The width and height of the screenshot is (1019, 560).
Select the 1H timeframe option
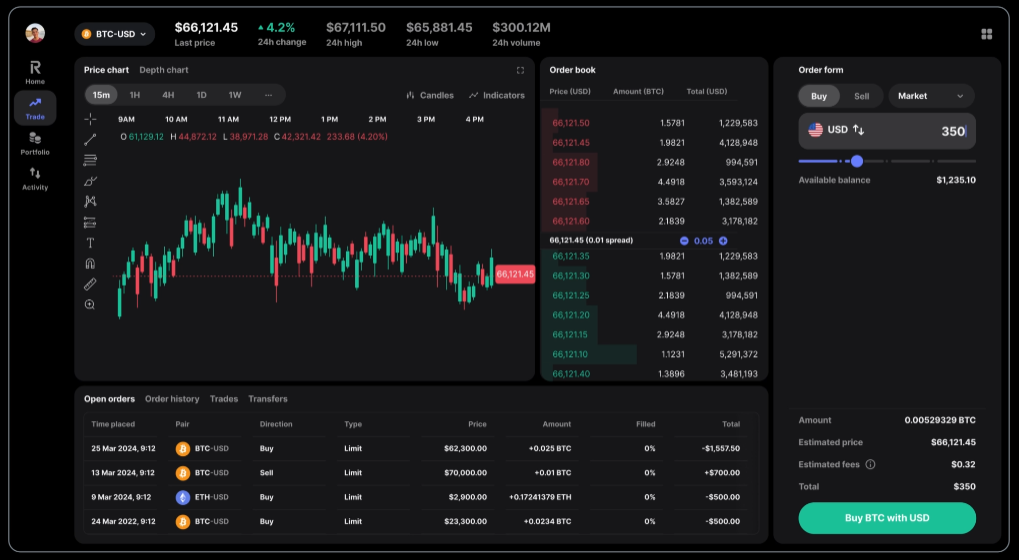135,95
